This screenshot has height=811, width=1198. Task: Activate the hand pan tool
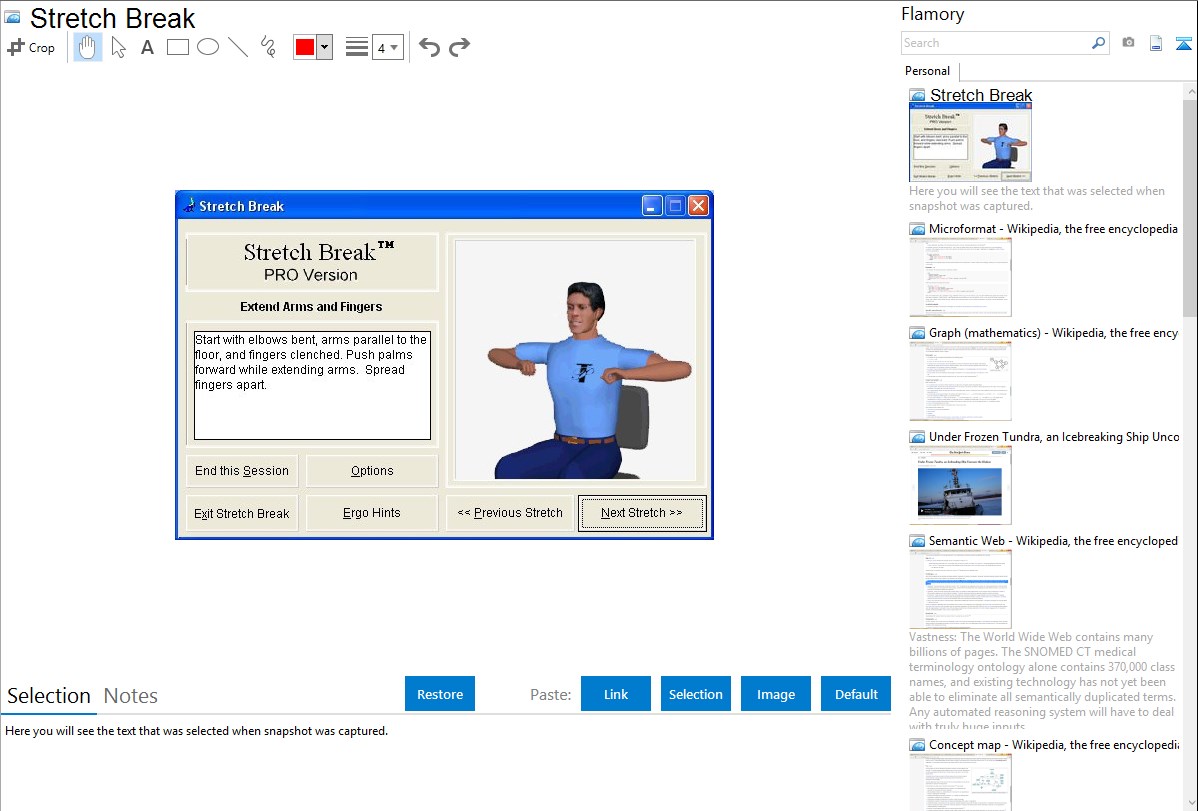point(87,47)
